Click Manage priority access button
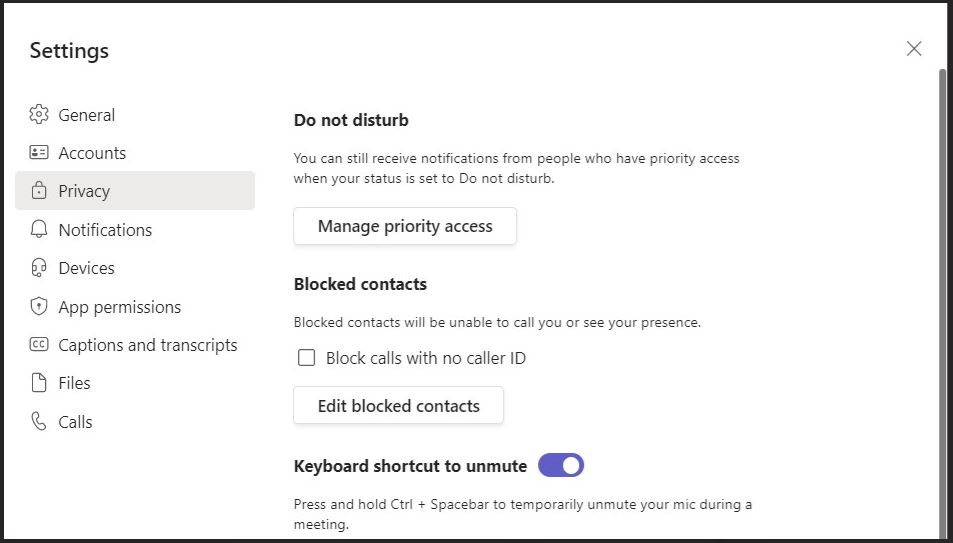953x543 pixels. 405,226
